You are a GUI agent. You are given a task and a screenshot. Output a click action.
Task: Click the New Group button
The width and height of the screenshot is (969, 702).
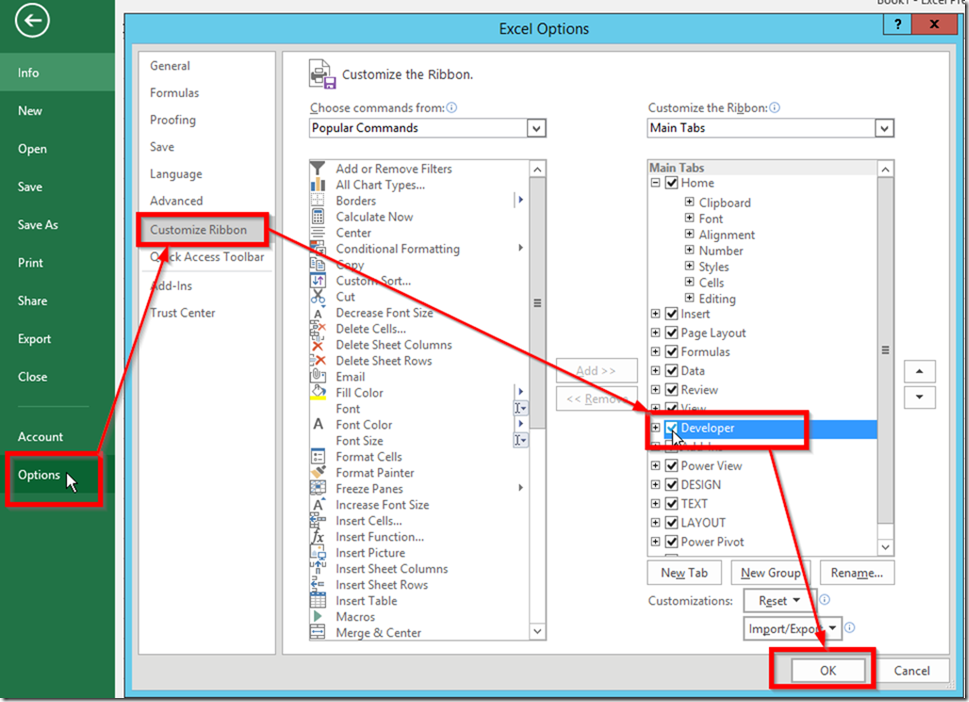771,573
